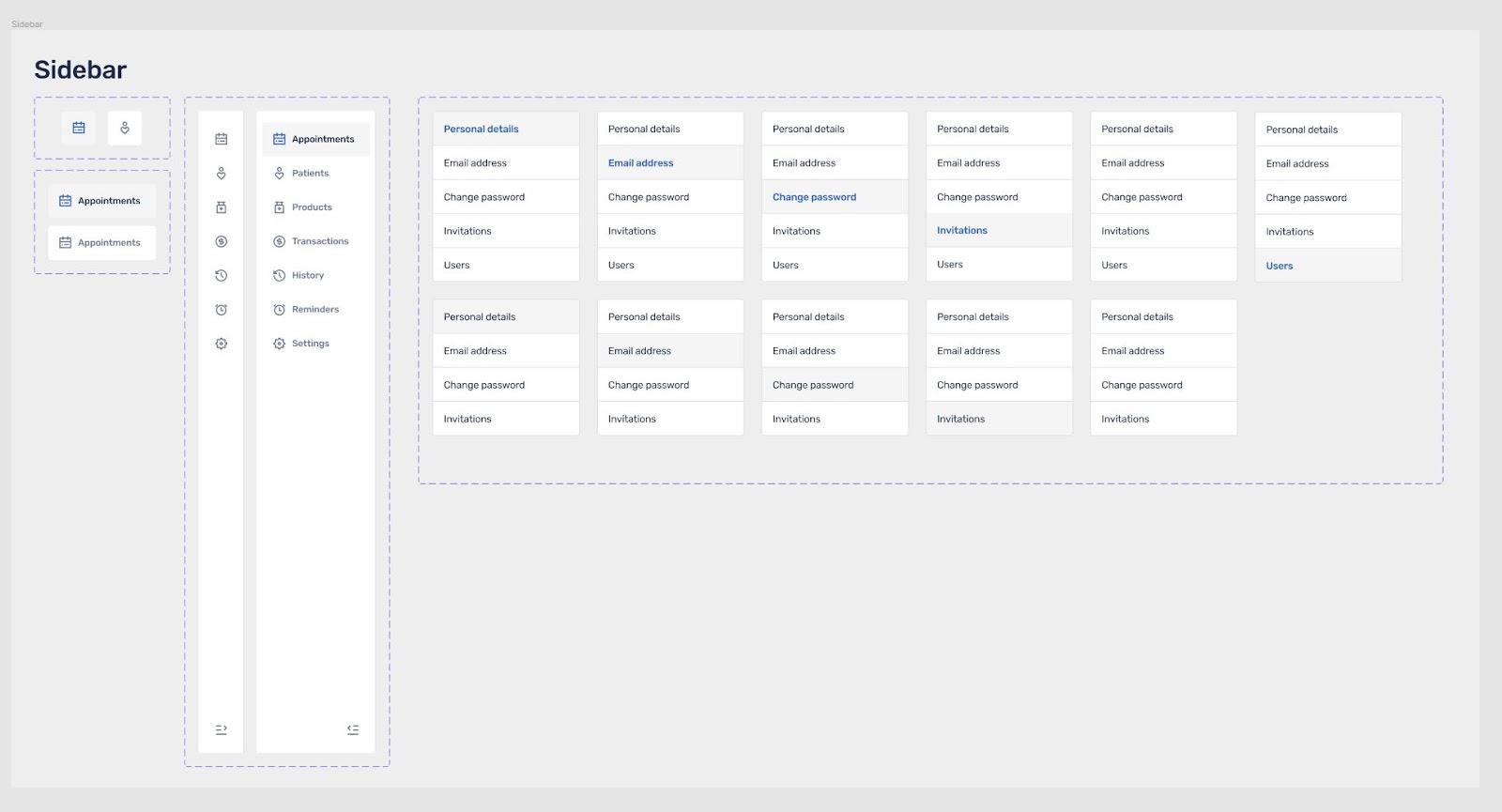Open Appointments calendar icon in collapsed icon rail

pyautogui.click(x=222, y=139)
